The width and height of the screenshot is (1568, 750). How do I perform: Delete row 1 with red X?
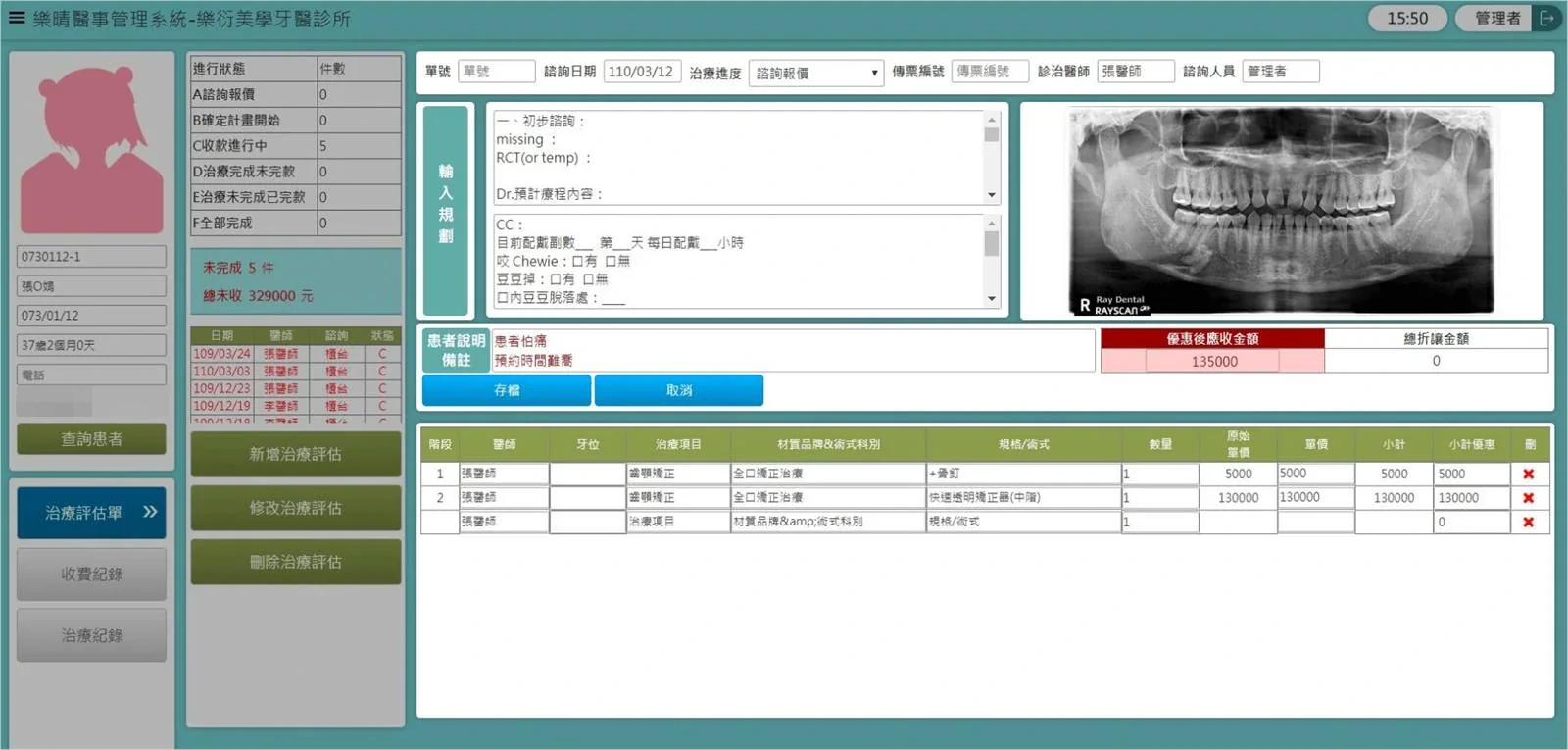coord(1529,474)
